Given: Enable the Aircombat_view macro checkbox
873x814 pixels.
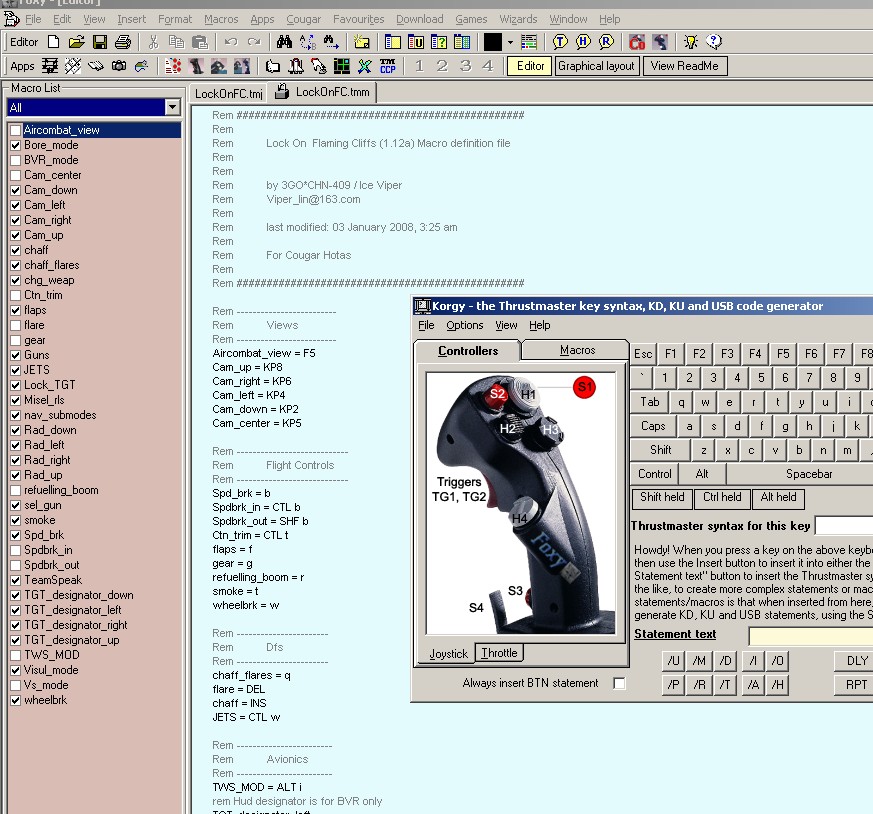Looking at the screenshot, I should point(15,130).
